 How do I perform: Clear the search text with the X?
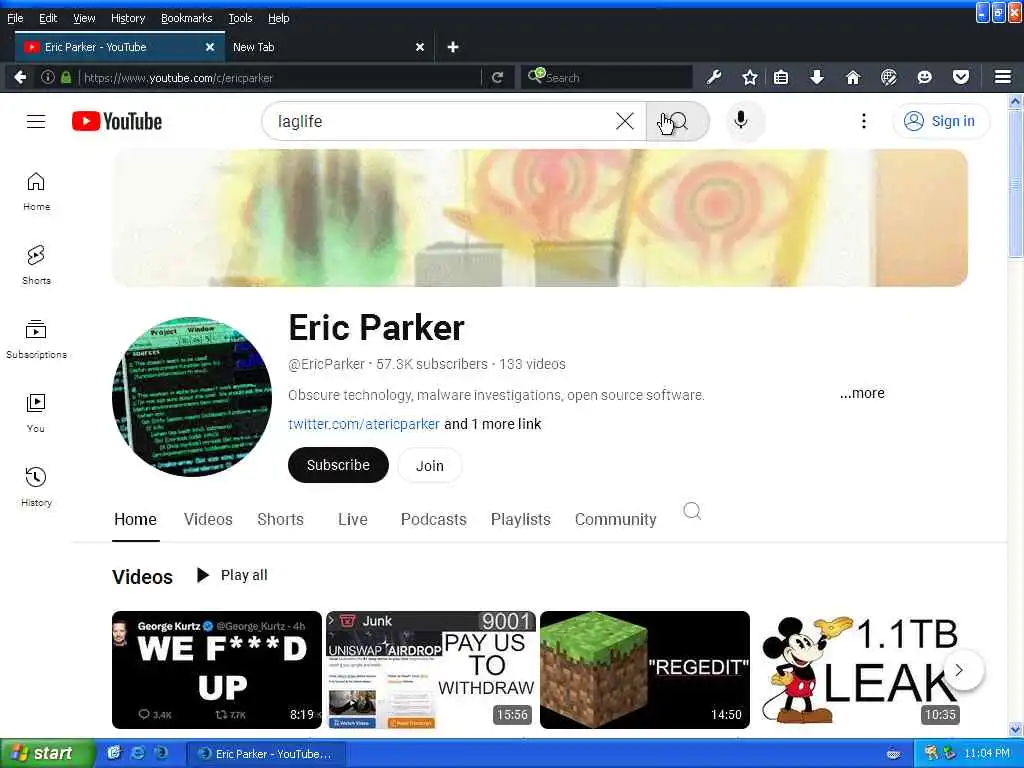(625, 121)
